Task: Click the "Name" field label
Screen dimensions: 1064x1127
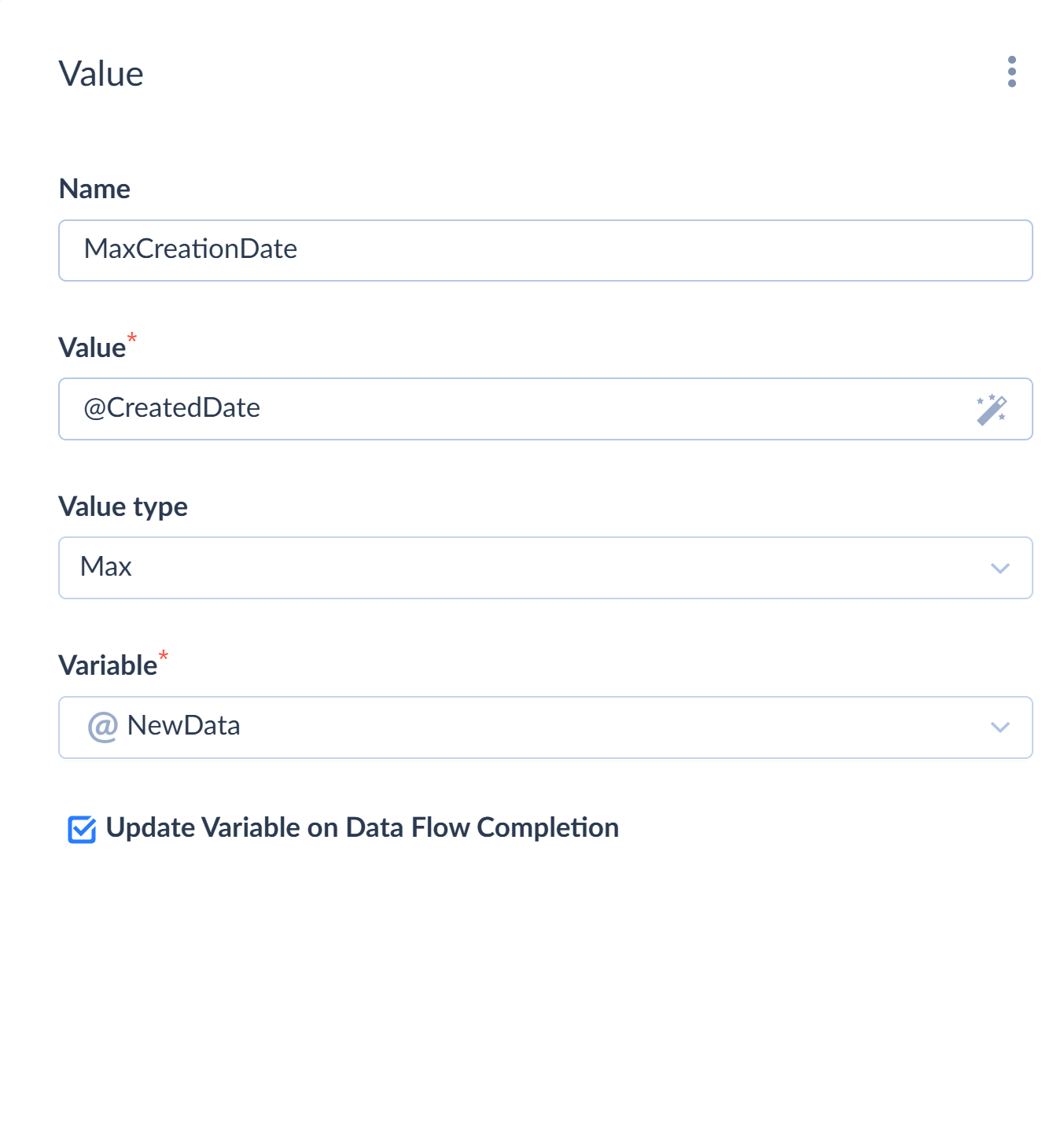Action: [94, 190]
